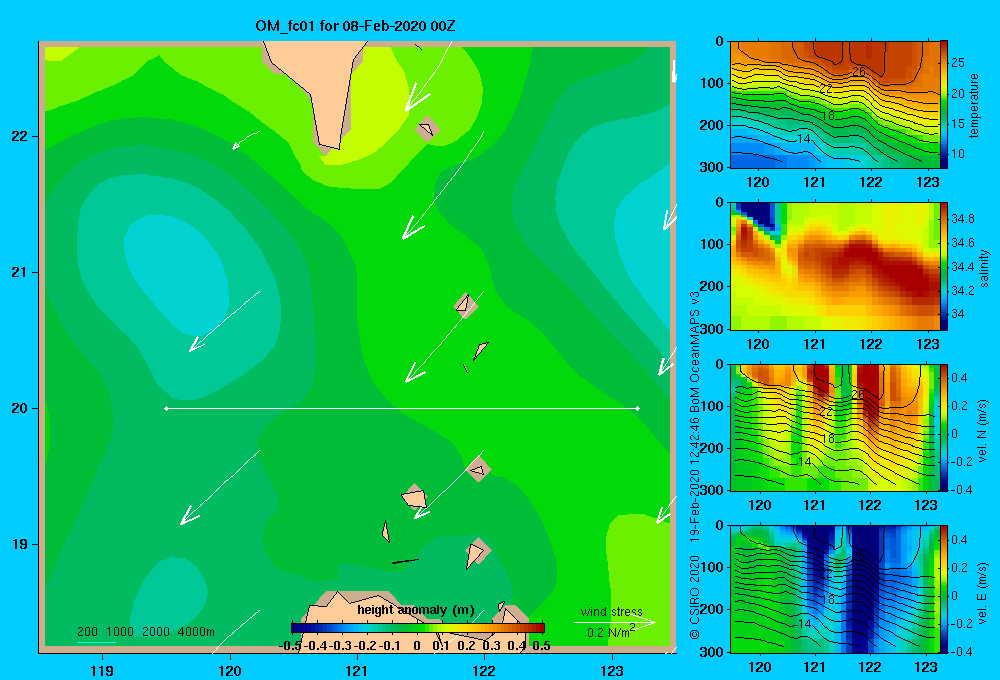Click the wind stress reference arrow
The height and width of the screenshot is (680, 1000).
click(x=615, y=622)
